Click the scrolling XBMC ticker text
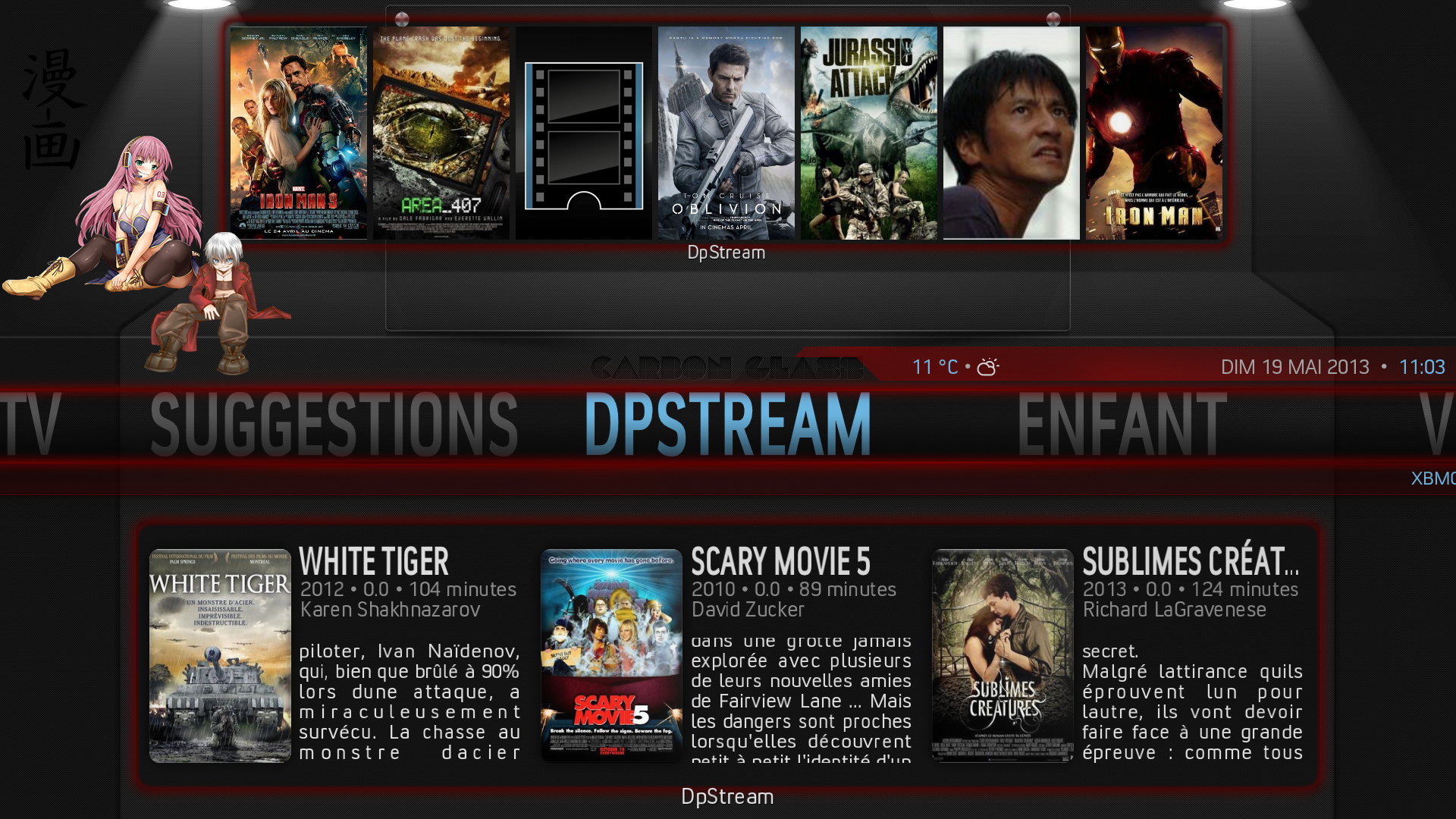1456x819 pixels. [x=1433, y=479]
